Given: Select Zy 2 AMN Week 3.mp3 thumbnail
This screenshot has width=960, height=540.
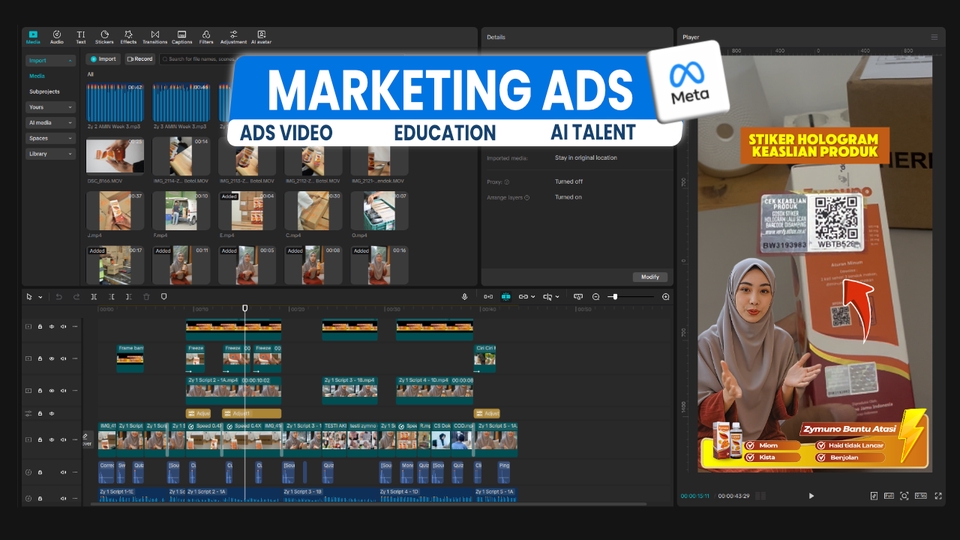Looking at the screenshot, I should coord(114,103).
